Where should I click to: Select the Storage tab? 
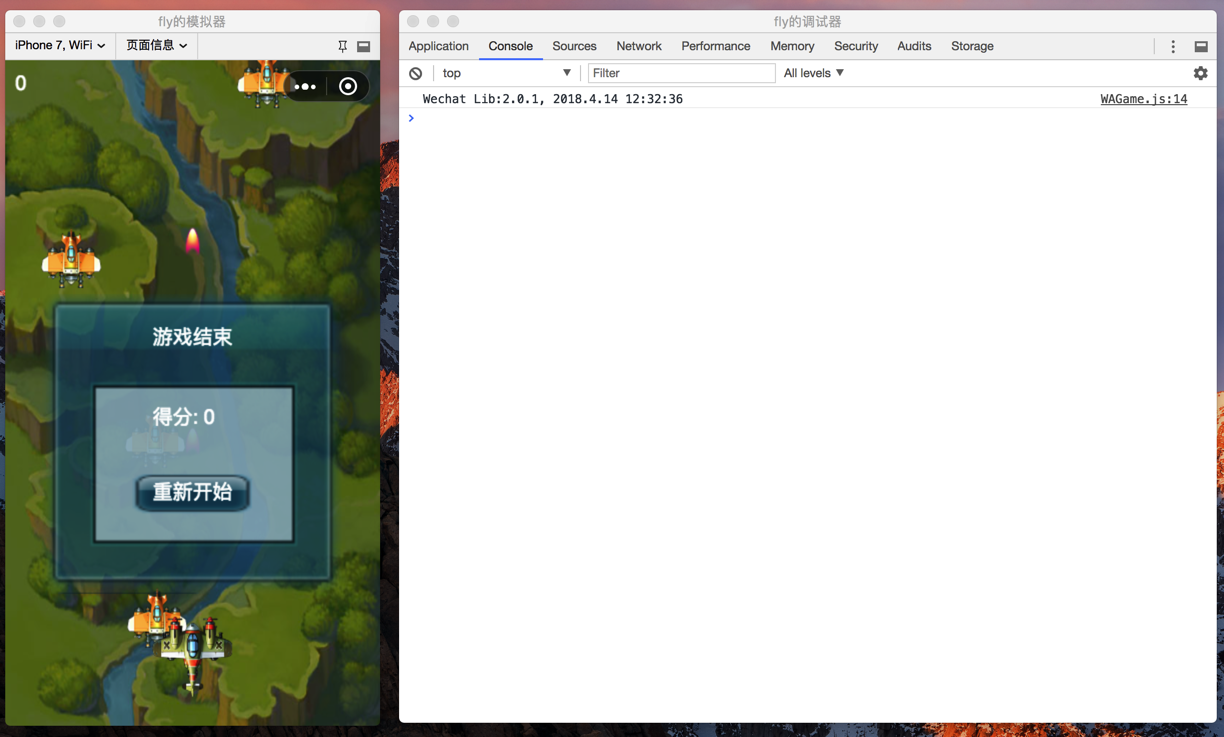point(972,46)
